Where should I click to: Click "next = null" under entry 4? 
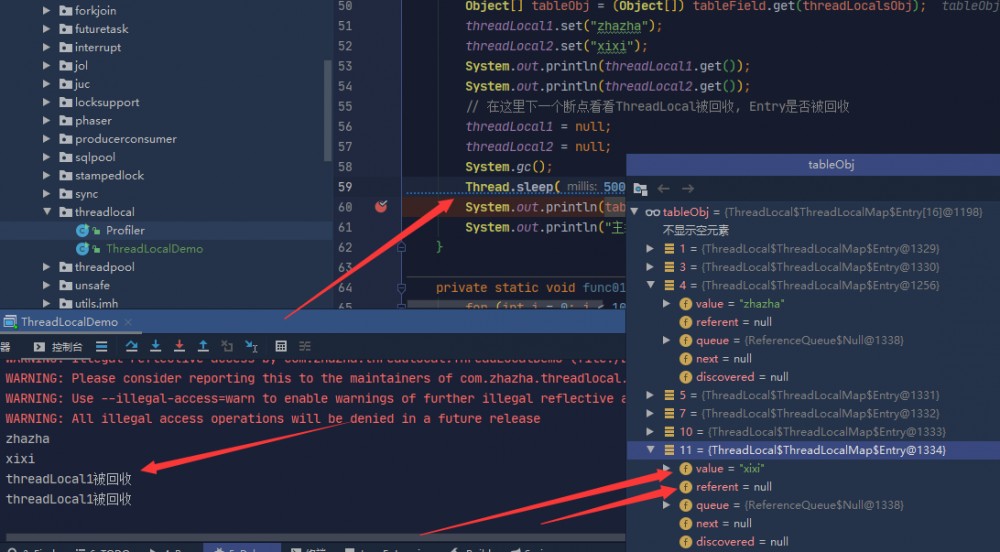point(723,359)
